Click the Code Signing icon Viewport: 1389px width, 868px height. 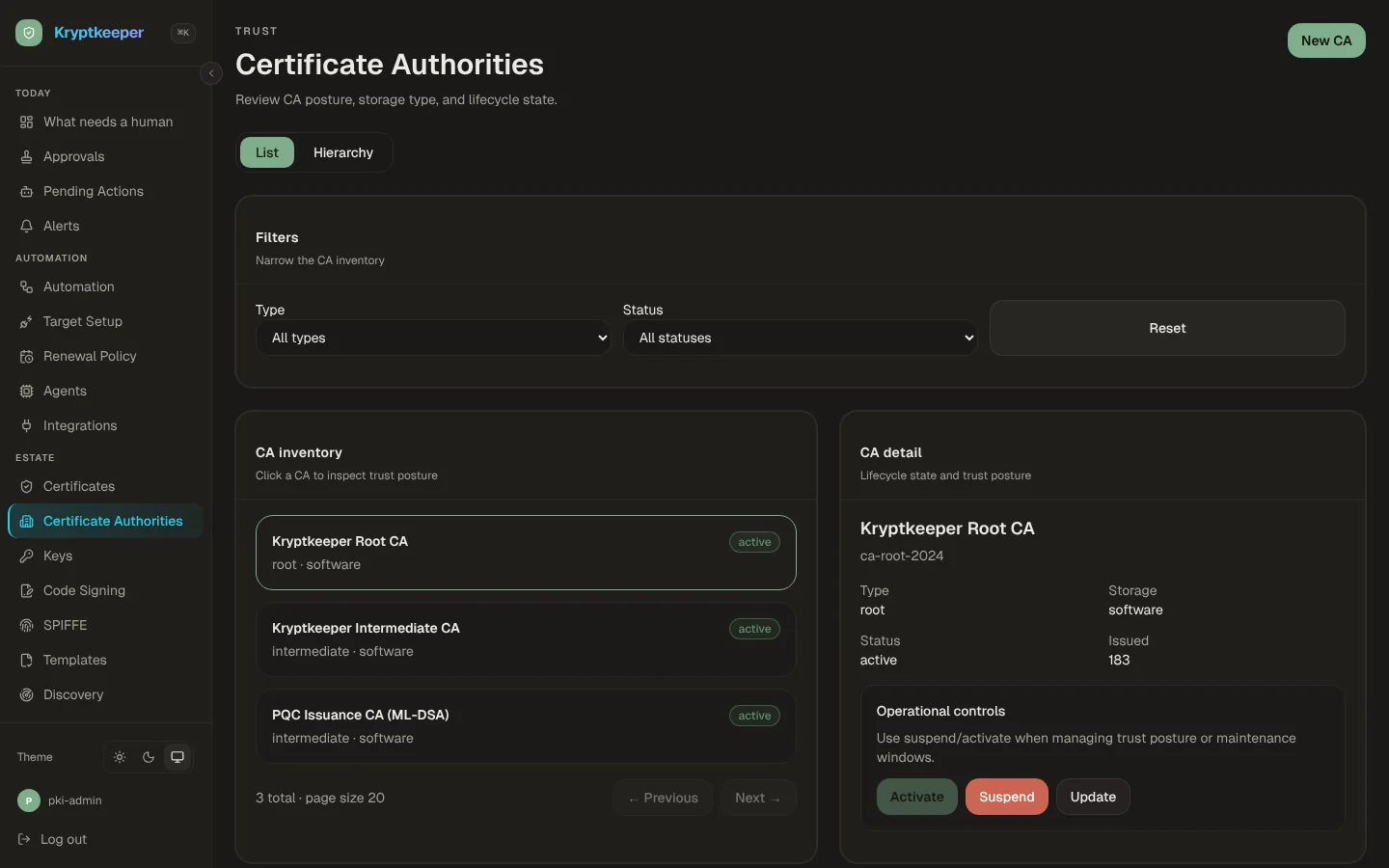(x=27, y=591)
